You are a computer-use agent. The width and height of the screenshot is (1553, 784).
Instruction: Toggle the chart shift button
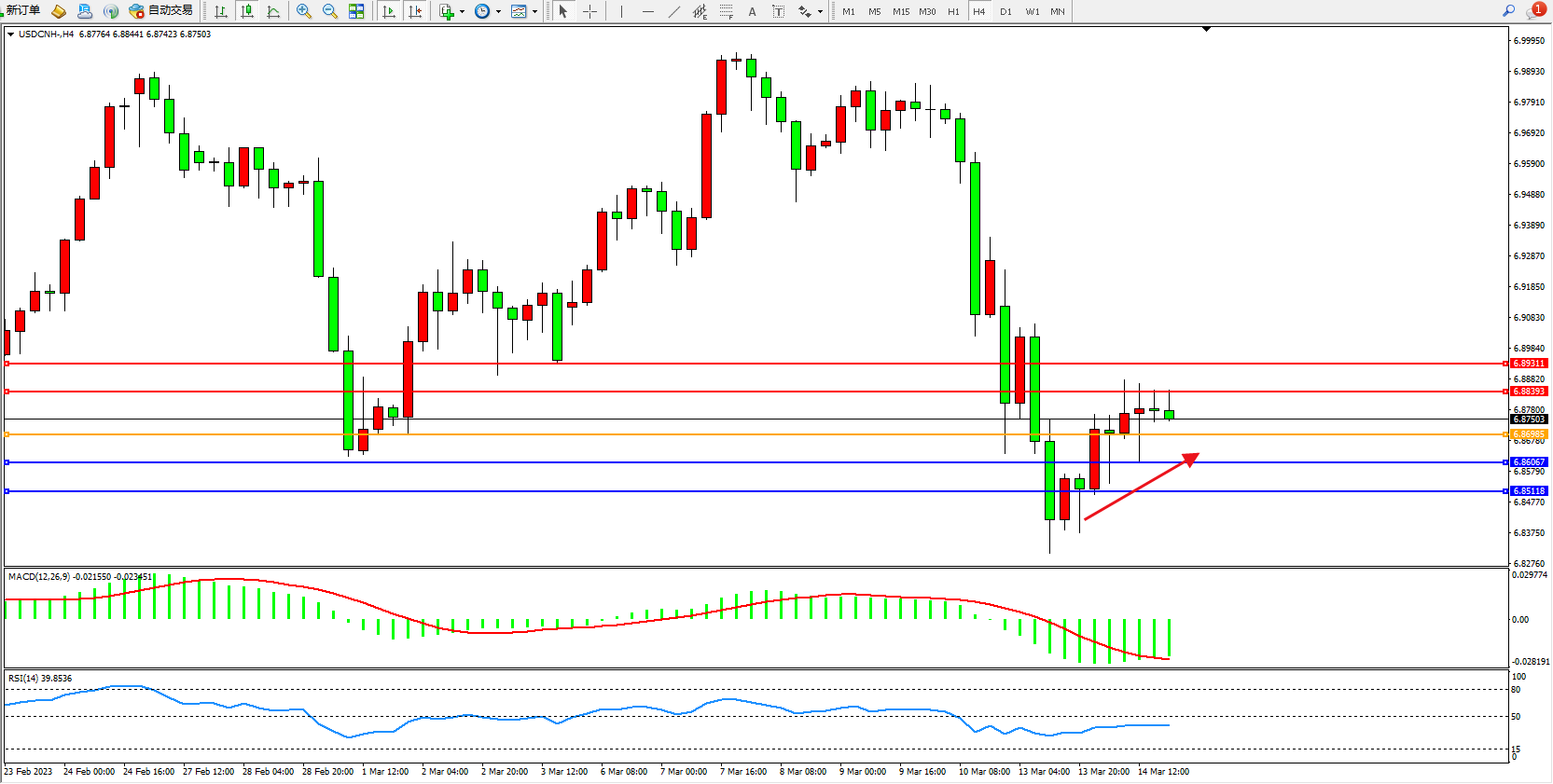pos(415,11)
